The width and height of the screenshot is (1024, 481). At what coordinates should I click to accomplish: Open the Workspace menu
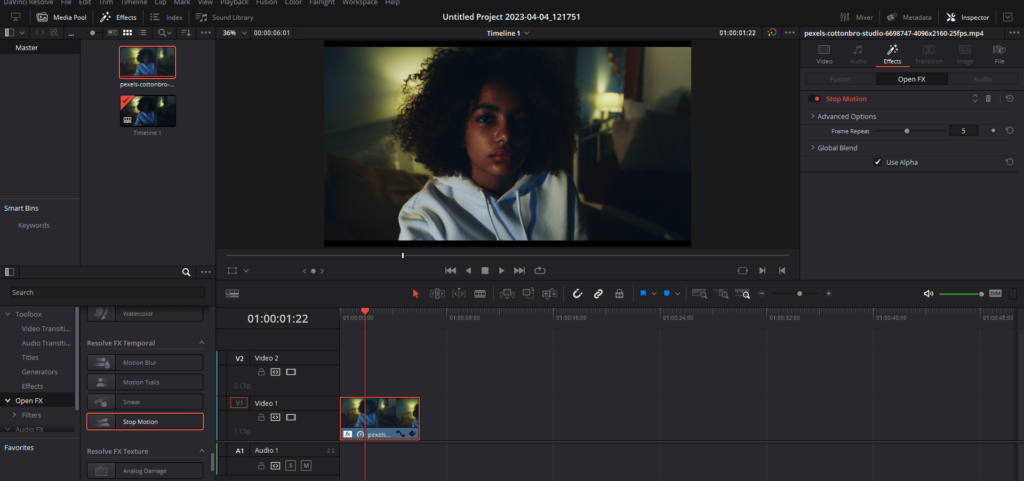pos(359,3)
